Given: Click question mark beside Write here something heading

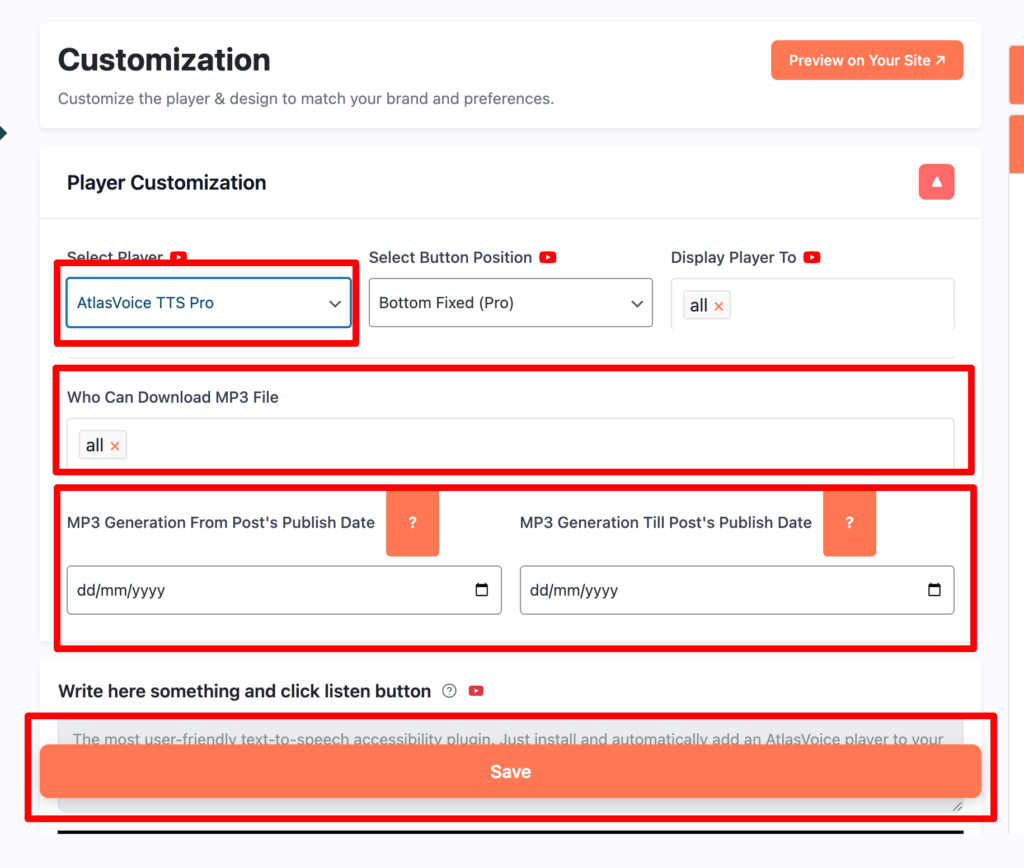Looking at the screenshot, I should tap(449, 691).
